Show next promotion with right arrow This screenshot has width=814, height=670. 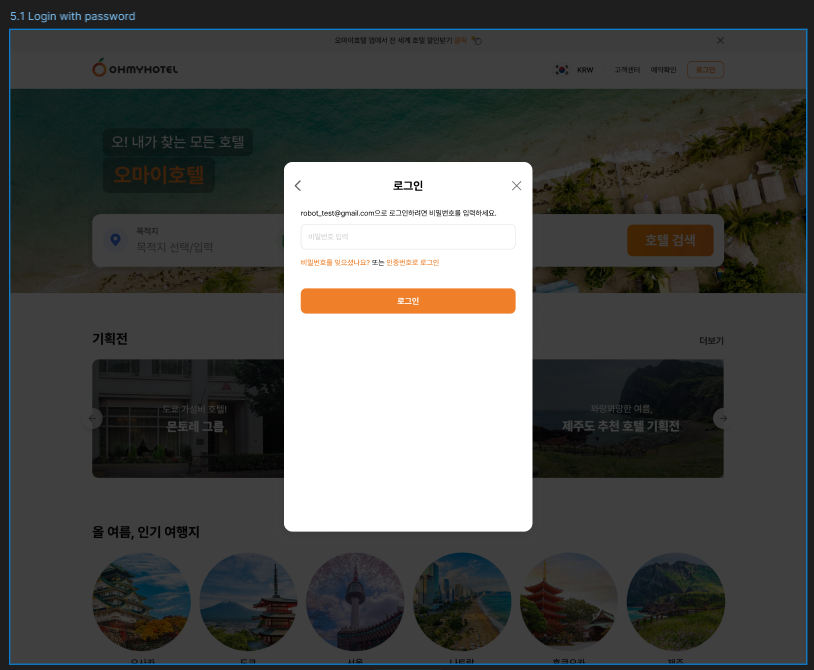(x=723, y=418)
